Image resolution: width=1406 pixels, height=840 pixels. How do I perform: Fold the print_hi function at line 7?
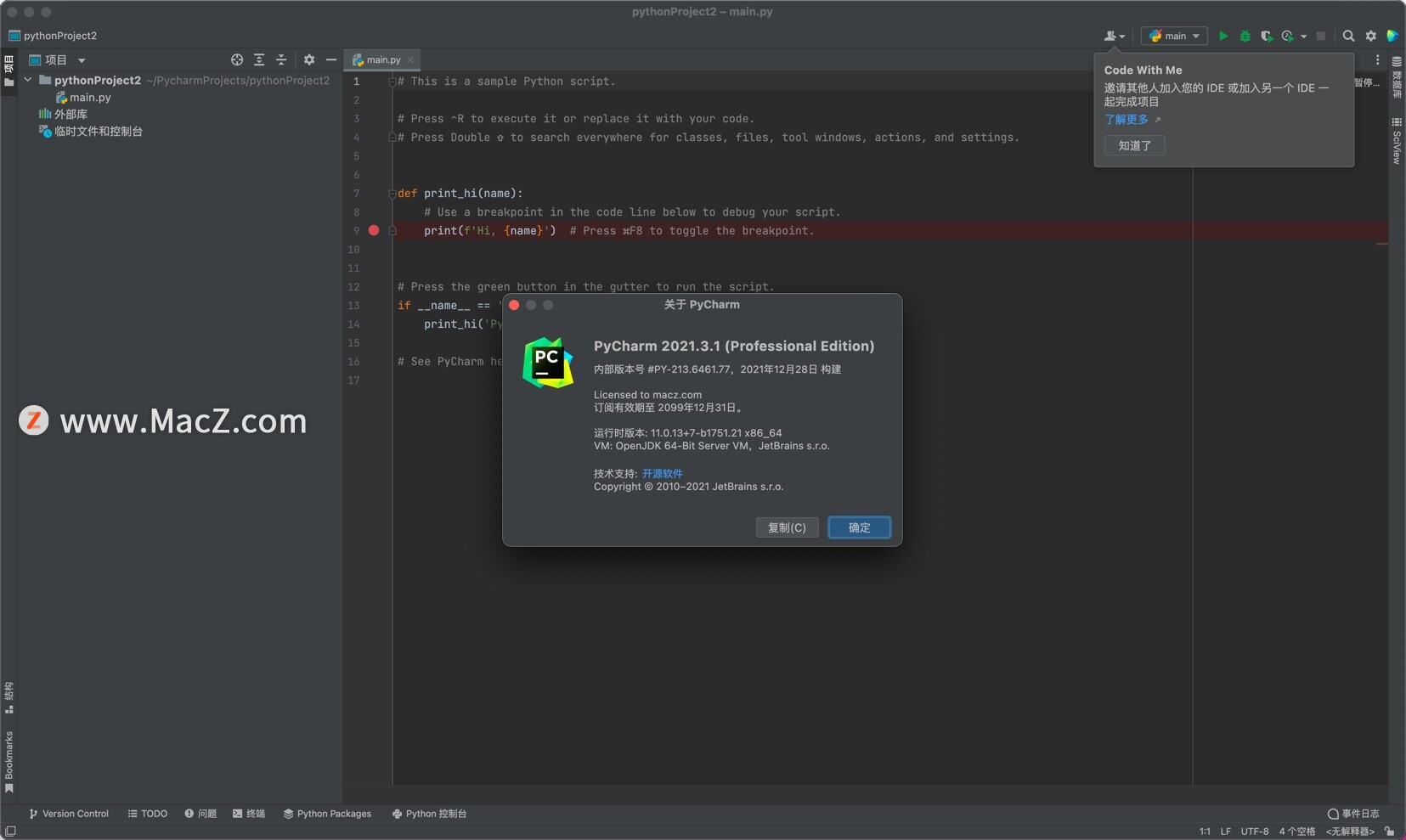(392, 194)
